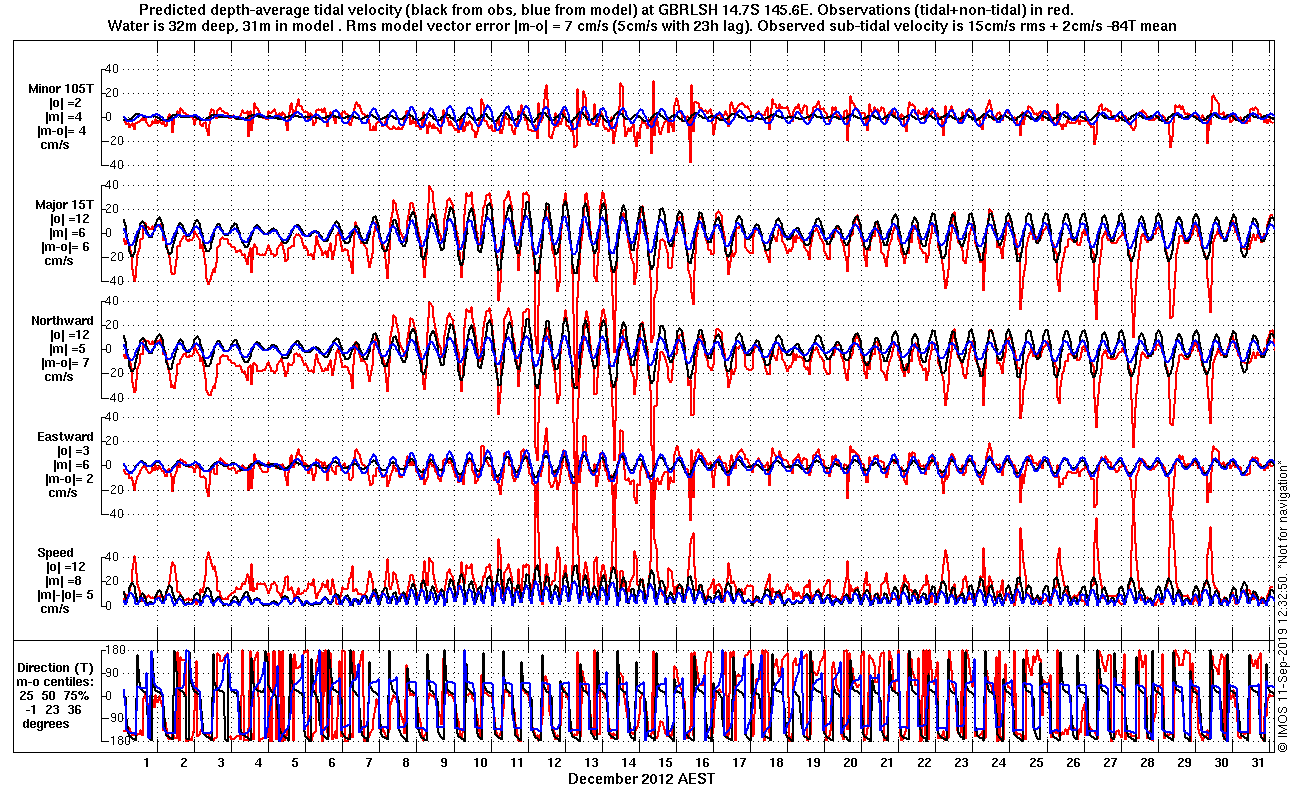Click "|o| =2" under Minor 105T
The height and width of the screenshot is (800, 1300).
pos(66,103)
